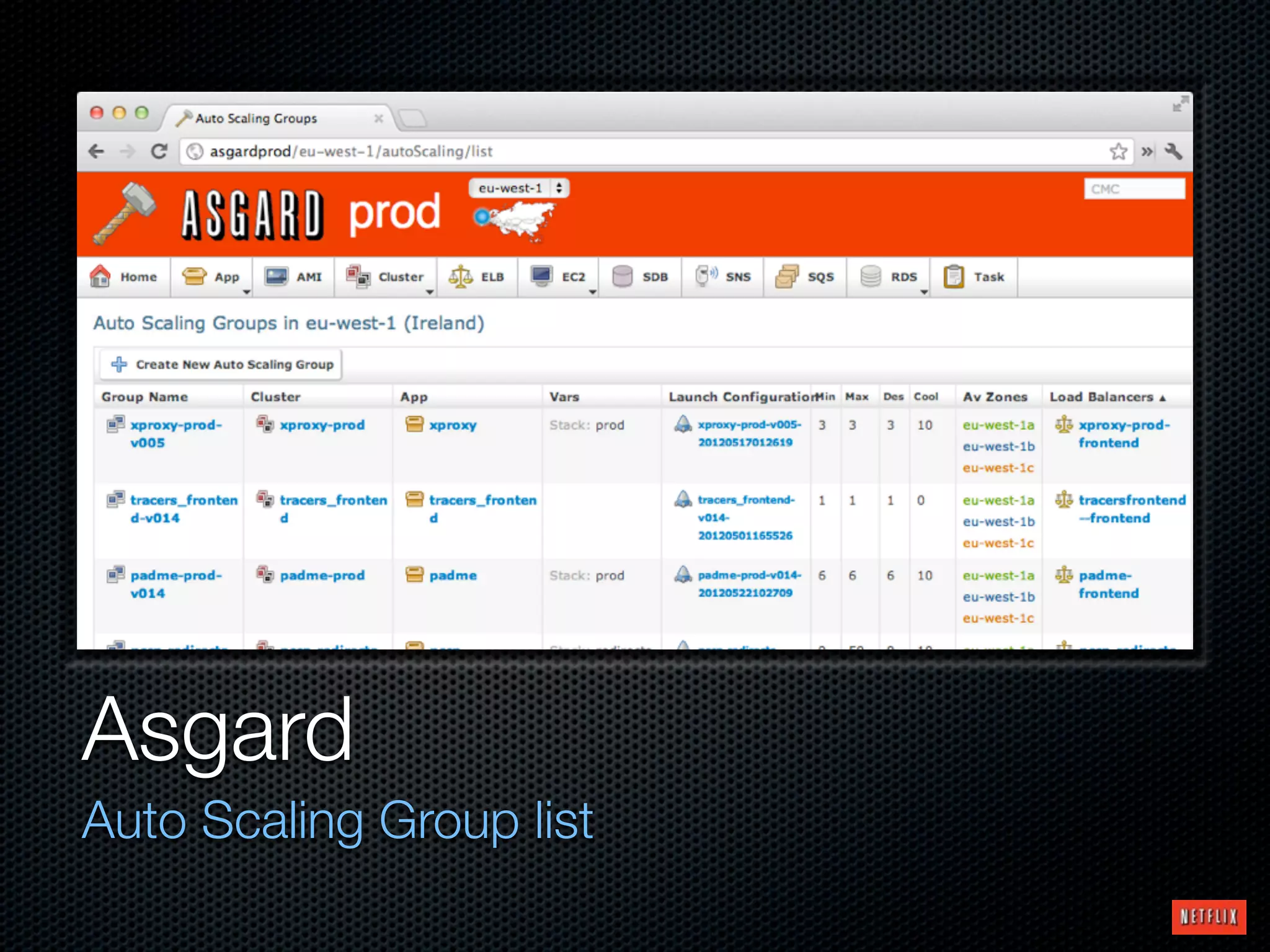Click the extensions overflow chevron
The image size is (1270, 952).
[1148, 152]
